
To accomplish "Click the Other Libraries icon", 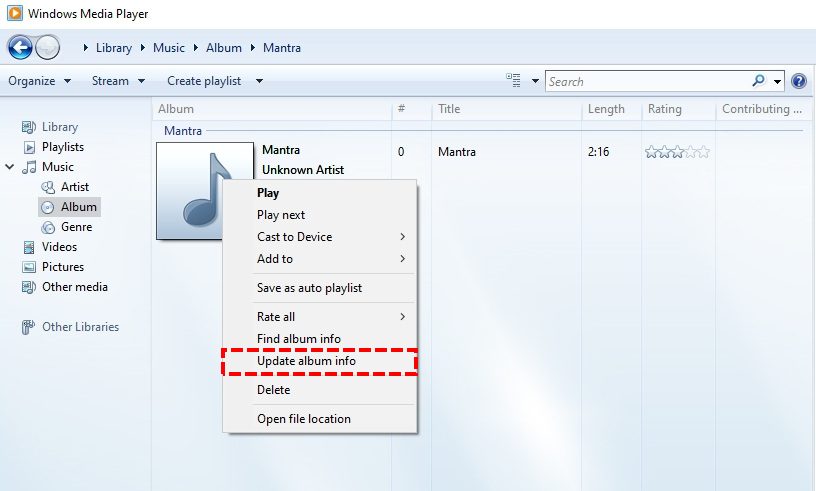I will point(28,327).
